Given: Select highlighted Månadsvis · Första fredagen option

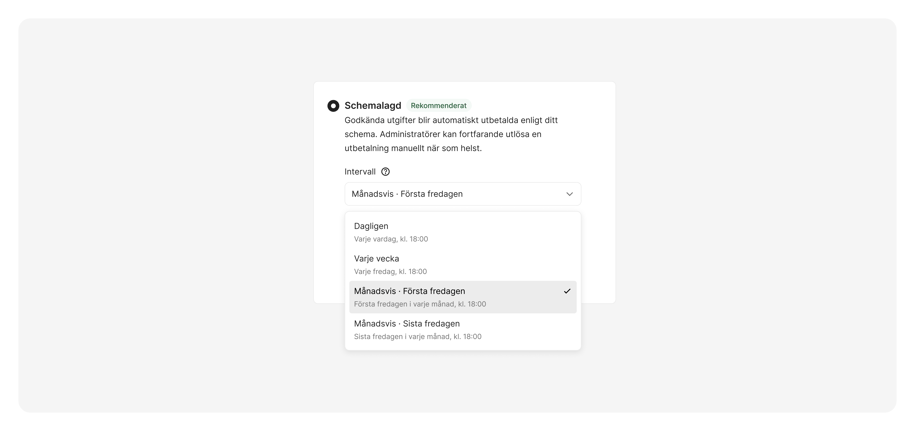Looking at the screenshot, I should 463,297.
